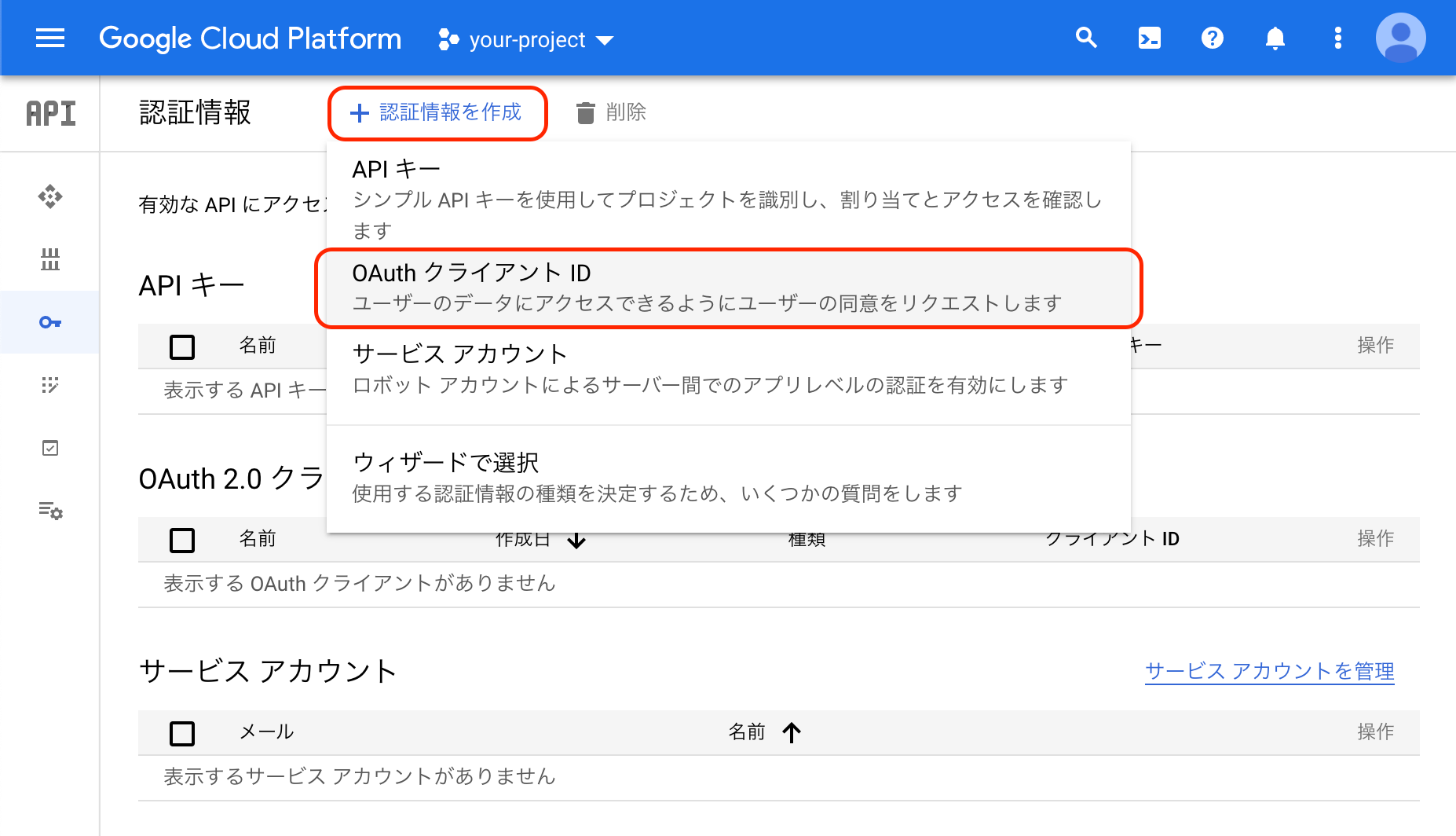1456x836 pixels.
Task: Open the your-project selector dropdown
Action: (525, 39)
